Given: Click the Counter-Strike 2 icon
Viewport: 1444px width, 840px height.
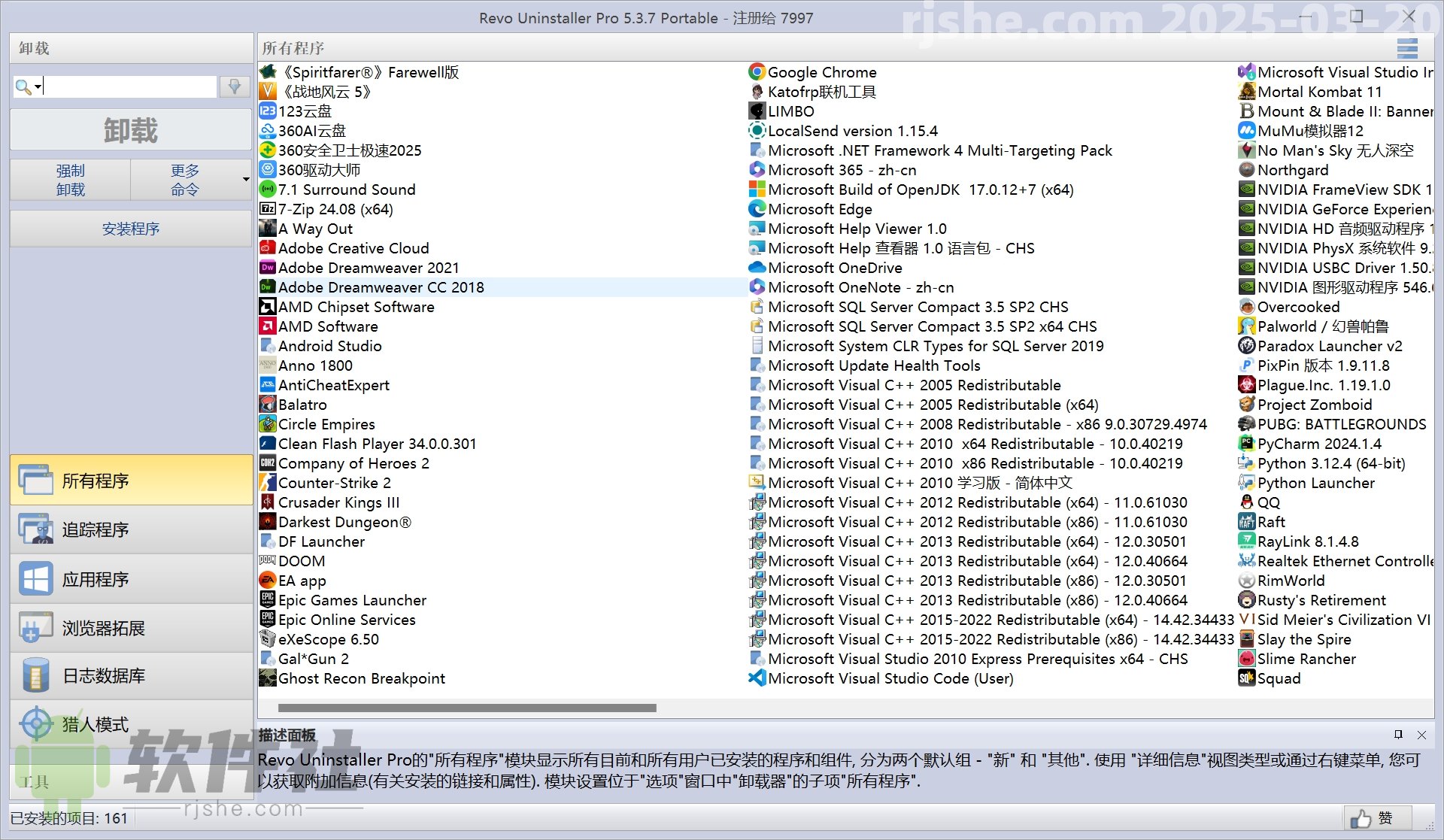Looking at the screenshot, I should 267,483.
